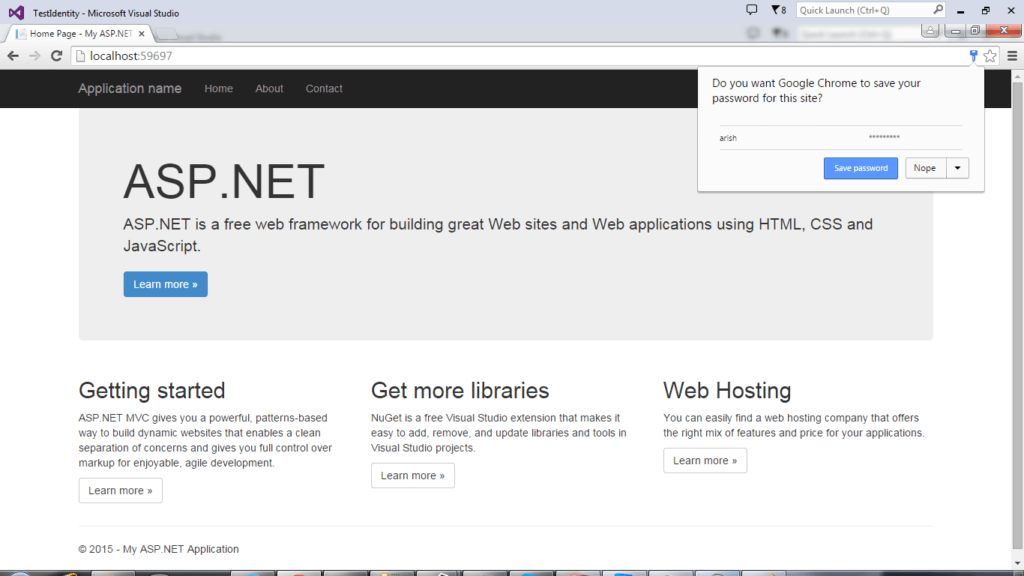Open the Contact navigation link
The height and width of the screenshot is (576, 1024).
click(324, 89)
